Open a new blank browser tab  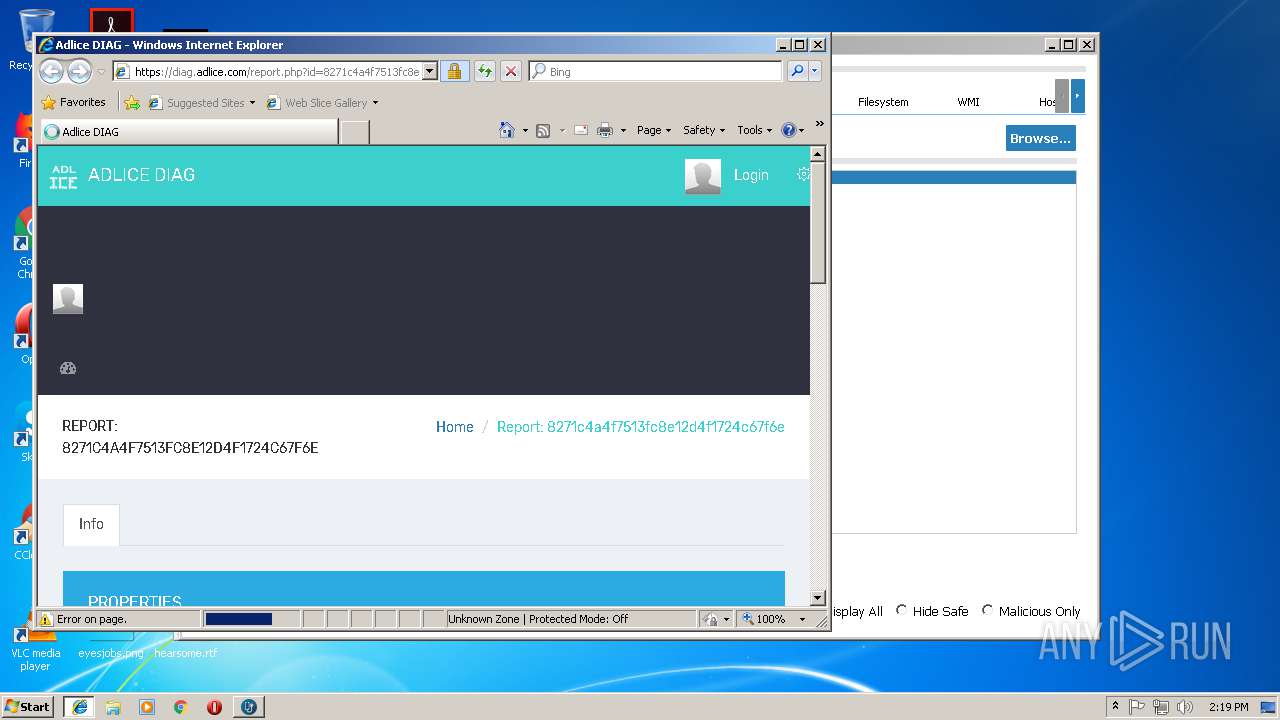tap(355, 132)
